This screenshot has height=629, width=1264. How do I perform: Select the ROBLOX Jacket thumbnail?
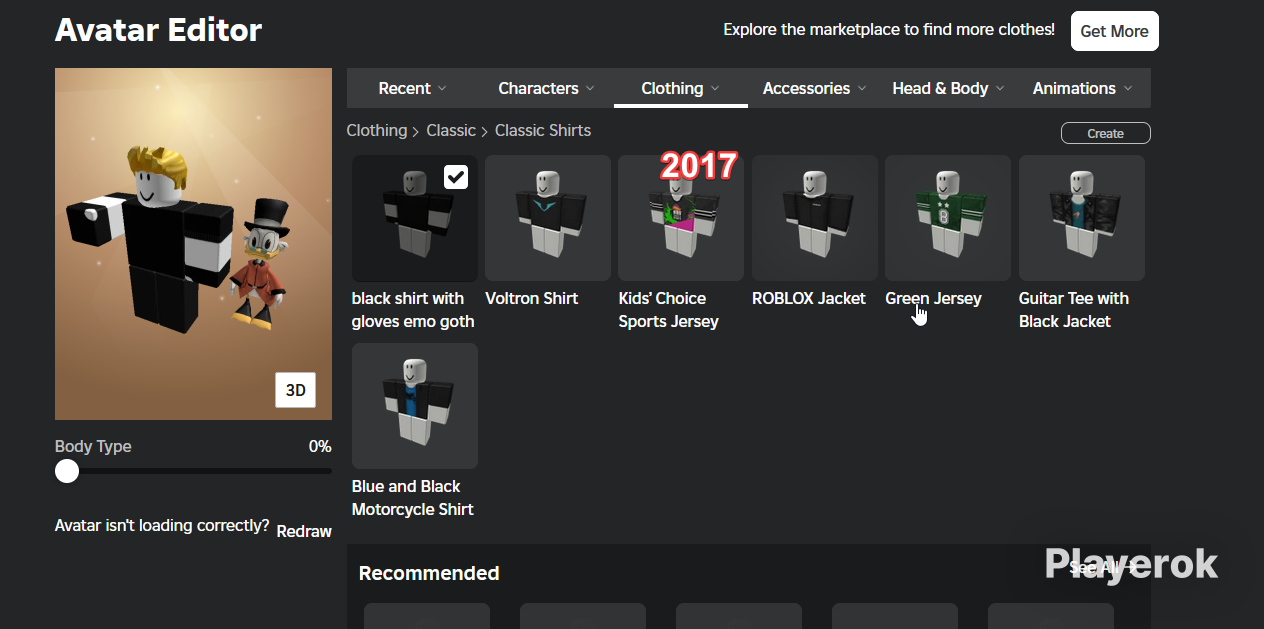click(815, 218)
